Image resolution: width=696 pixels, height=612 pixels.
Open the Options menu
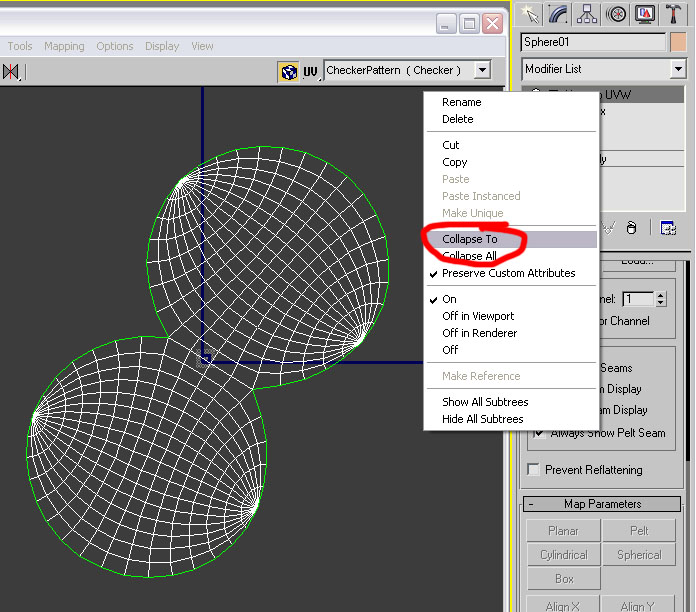pos(115,46)
